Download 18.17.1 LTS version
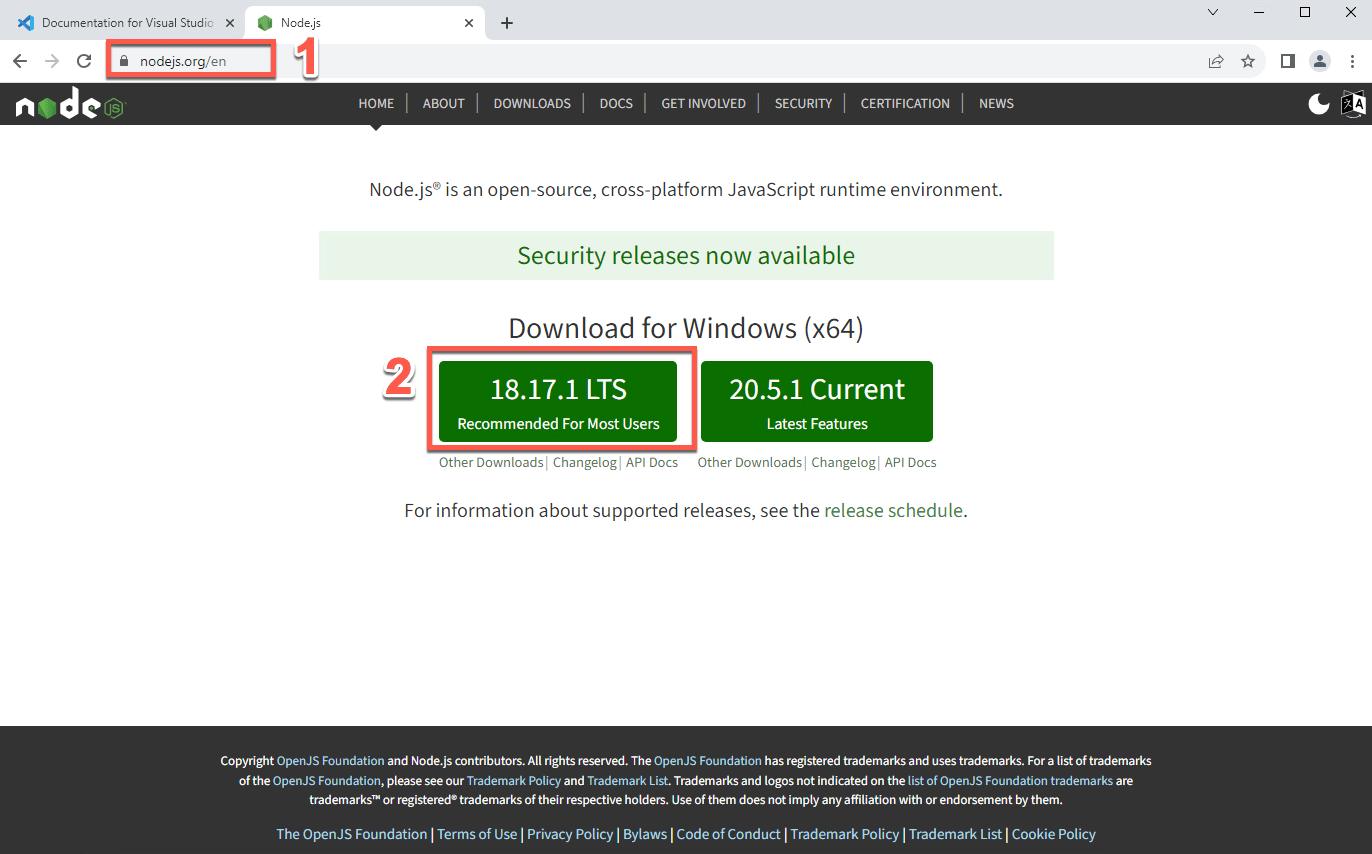Screen dimensions: 1372x854 pyautogui.click(x=558, y=401)
